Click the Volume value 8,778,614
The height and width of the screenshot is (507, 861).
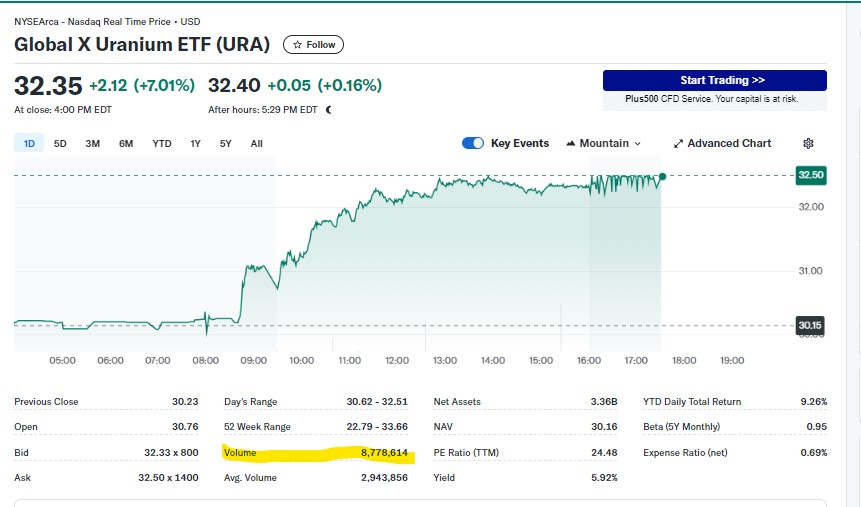click(384, 453)
